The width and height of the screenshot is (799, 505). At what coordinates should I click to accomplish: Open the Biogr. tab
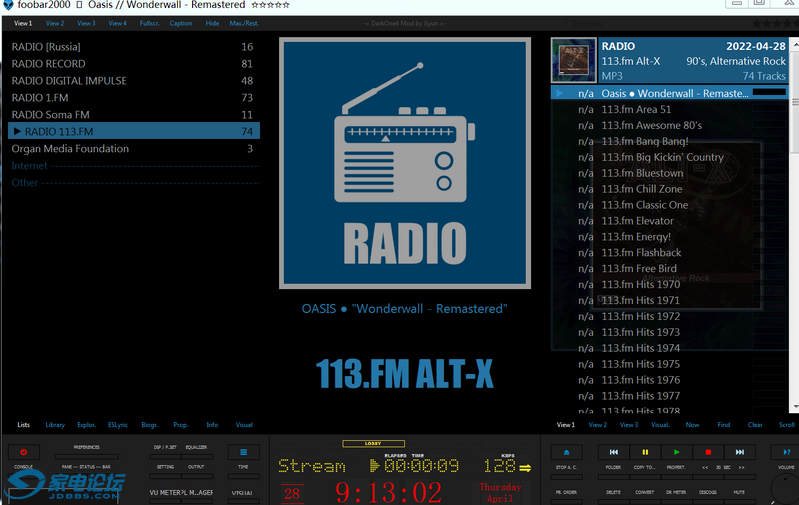(149, 424)
